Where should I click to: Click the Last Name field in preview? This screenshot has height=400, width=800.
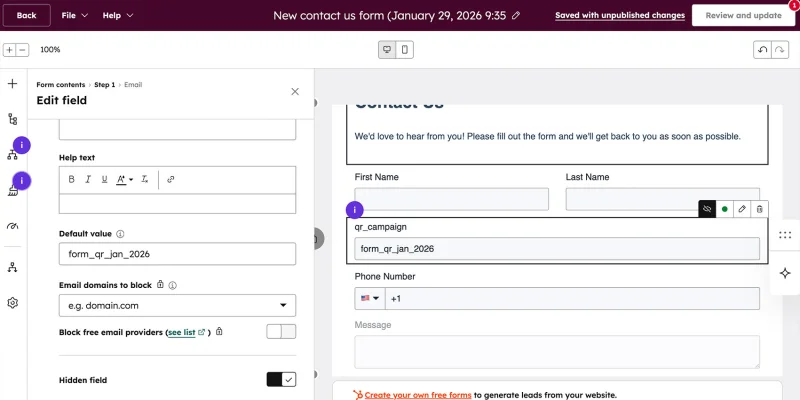pyautogui.click(x=662, y=199)
